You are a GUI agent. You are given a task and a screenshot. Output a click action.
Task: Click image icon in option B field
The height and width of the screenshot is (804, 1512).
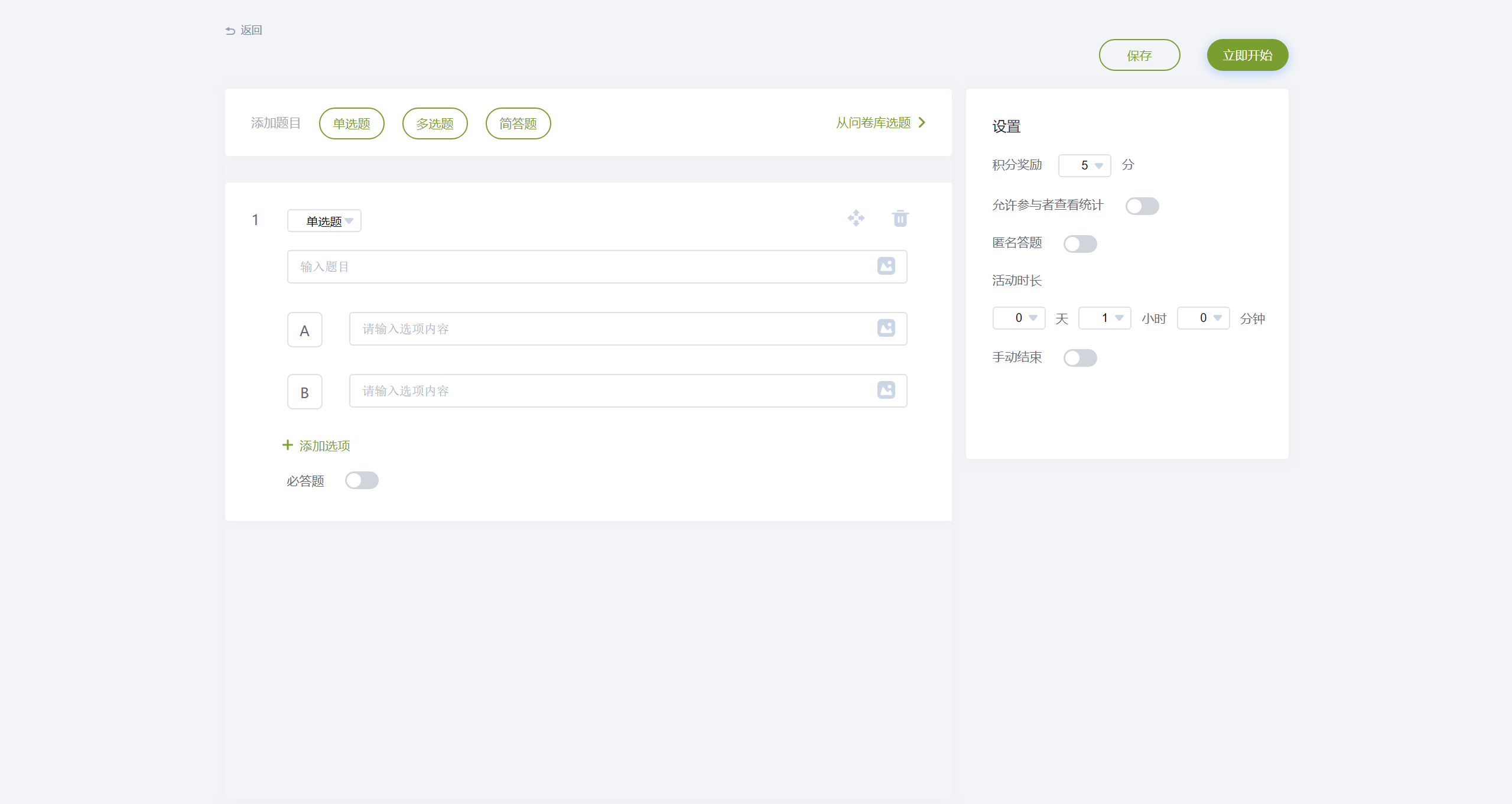coord(886,390)
